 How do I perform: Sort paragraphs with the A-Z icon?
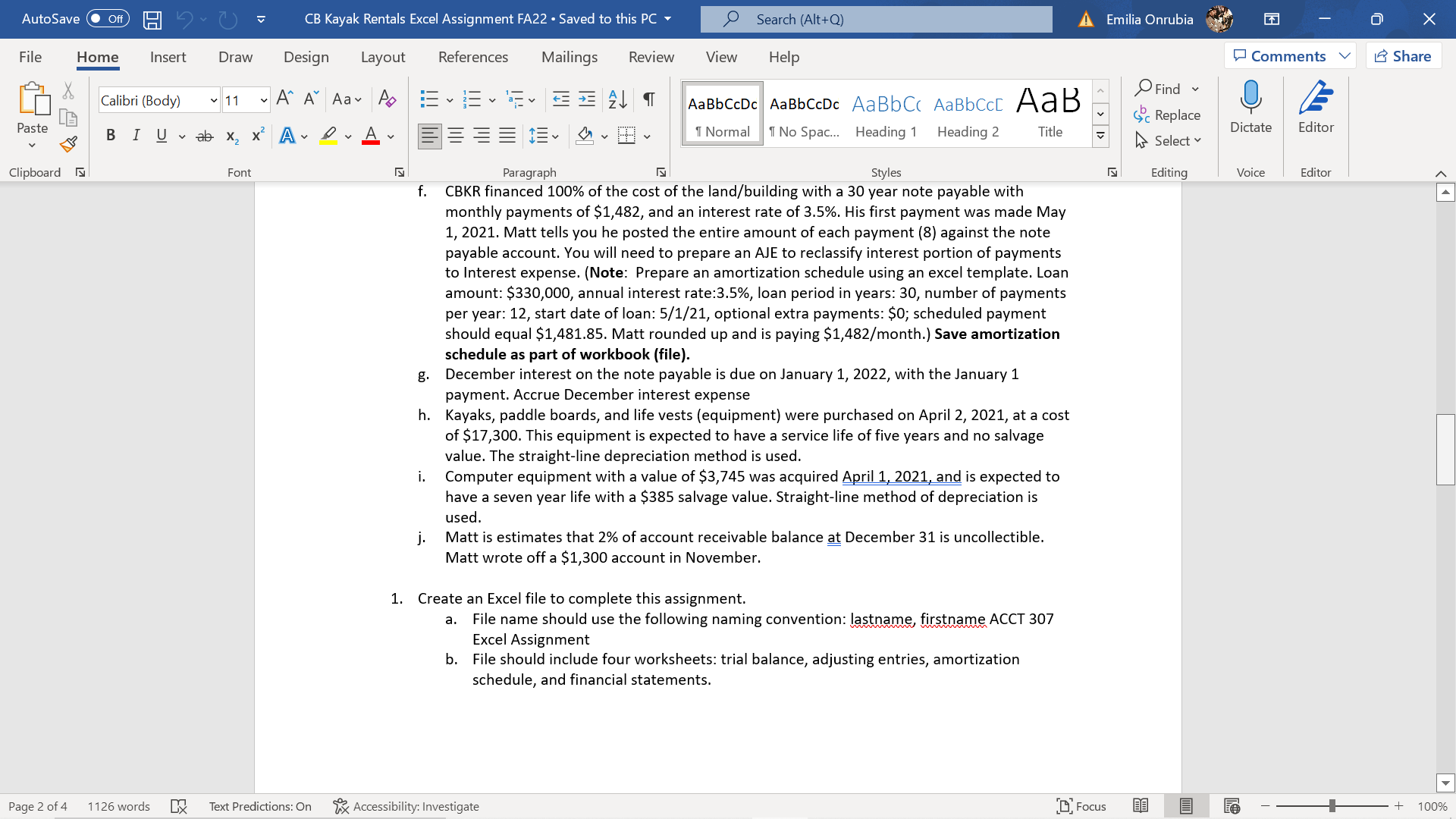pyautogui.click(x=618, y=99)
